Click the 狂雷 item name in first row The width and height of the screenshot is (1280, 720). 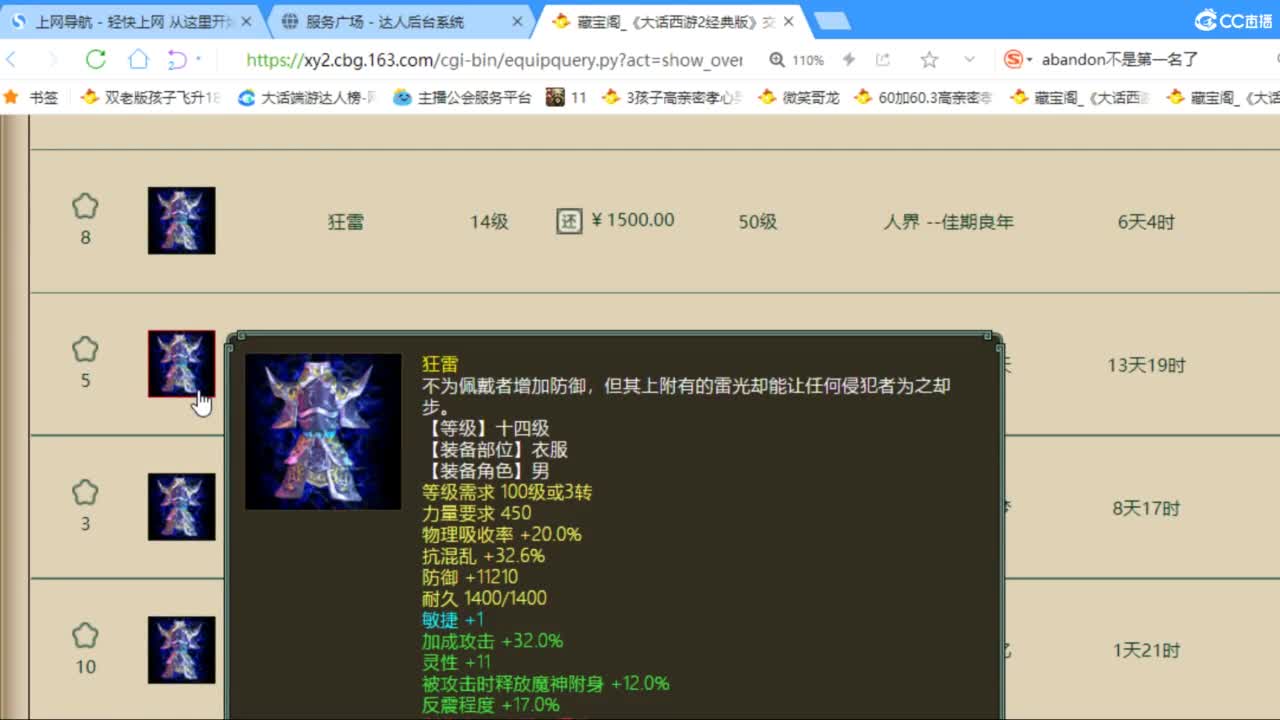[346, 221]
